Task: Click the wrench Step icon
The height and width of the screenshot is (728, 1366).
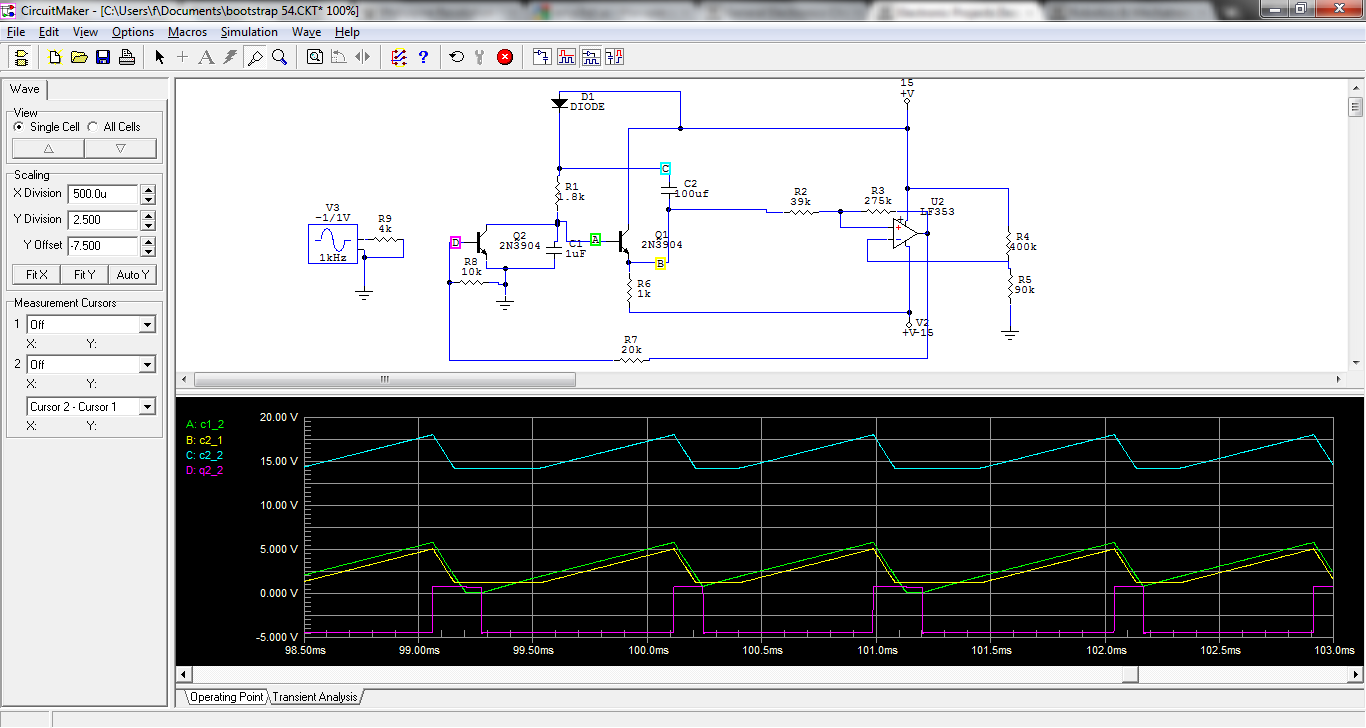Action: pyautogui.click(x=480, y=57)
